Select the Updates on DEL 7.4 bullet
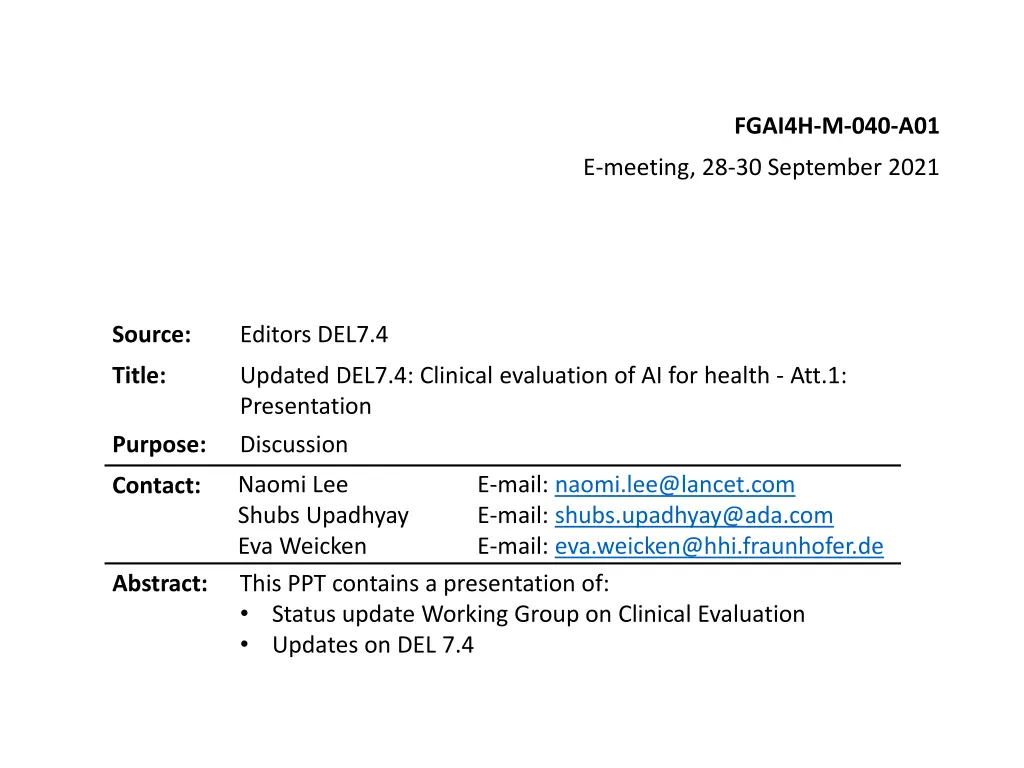1024x768 pixels. tap(373, 645)
